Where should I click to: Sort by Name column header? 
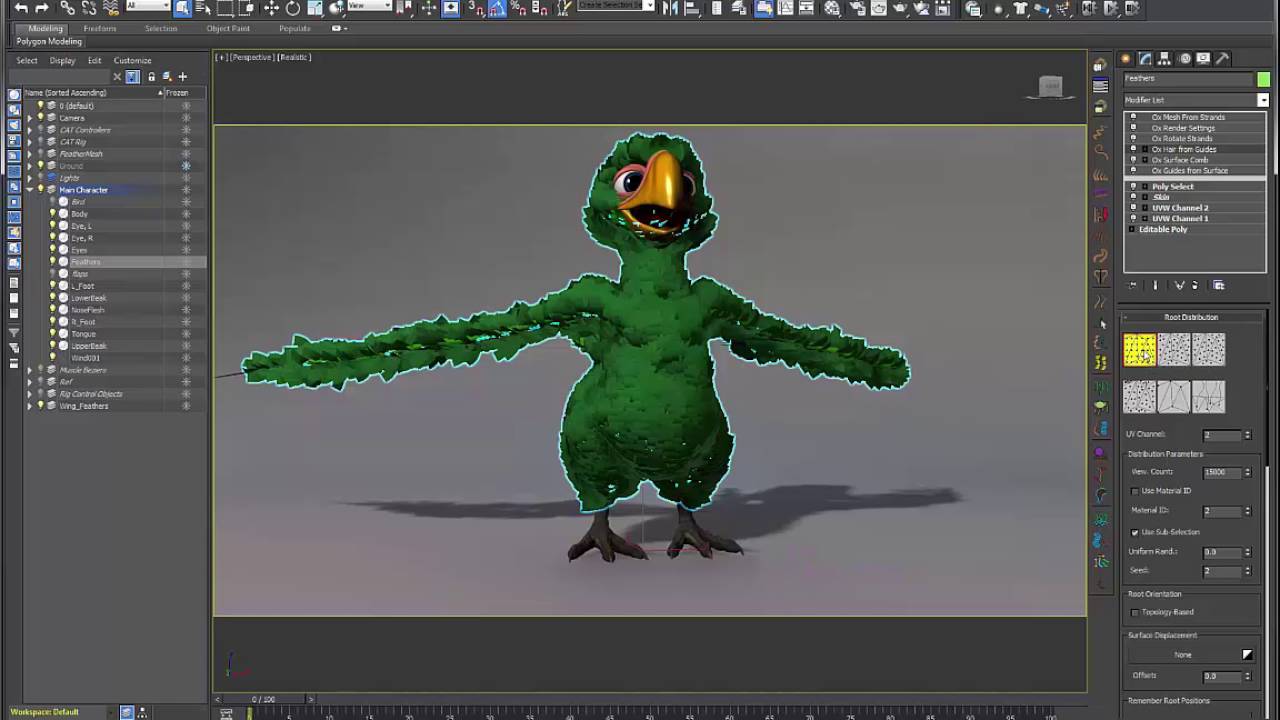click(x=92, y=93)
